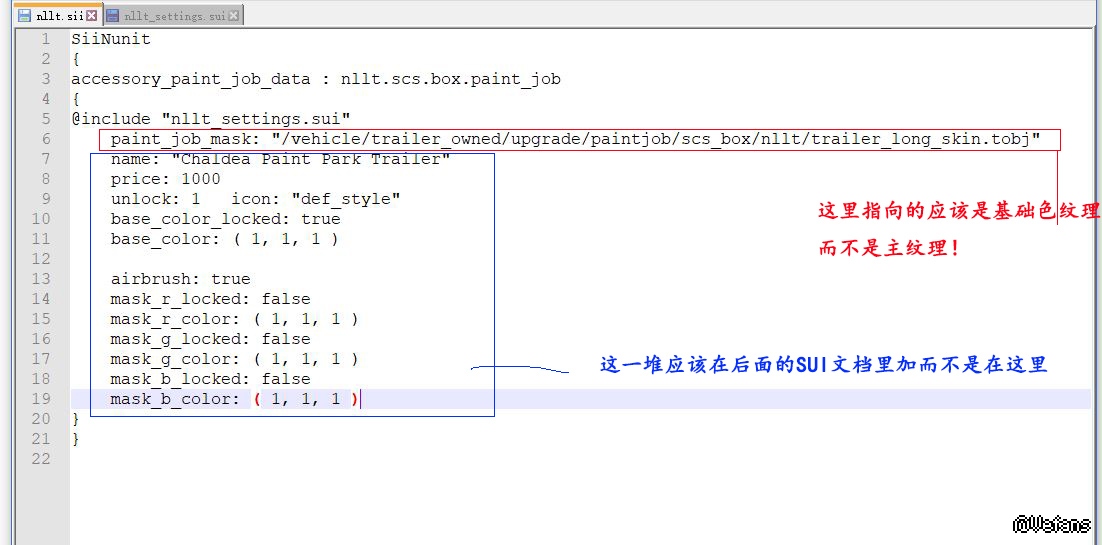Close the nllt.sii tab
This screenshot has height=545, width=1102.
(91, 15)
